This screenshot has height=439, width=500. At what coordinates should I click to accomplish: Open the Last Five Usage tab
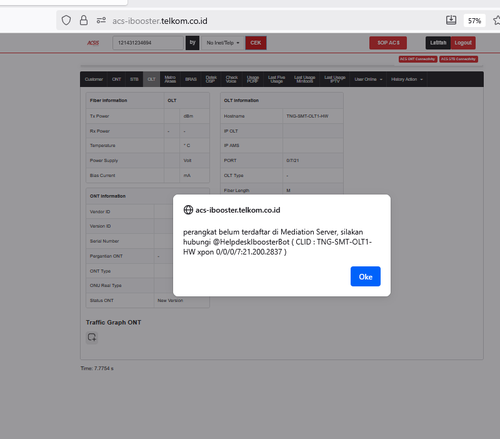point(276,79)
